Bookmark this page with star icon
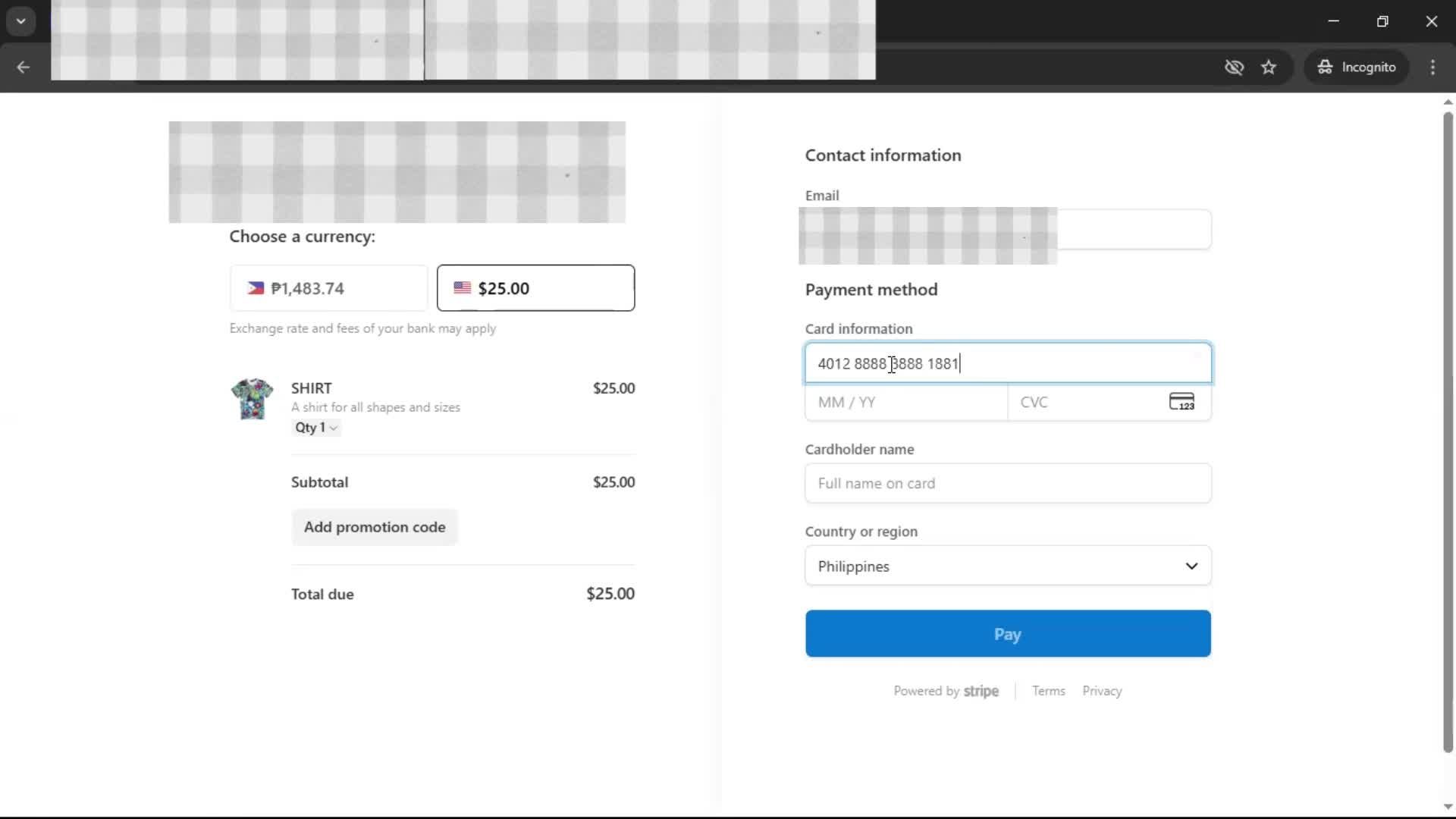Viewport: 1456px width, 819px height. (x=1269, y=67)
